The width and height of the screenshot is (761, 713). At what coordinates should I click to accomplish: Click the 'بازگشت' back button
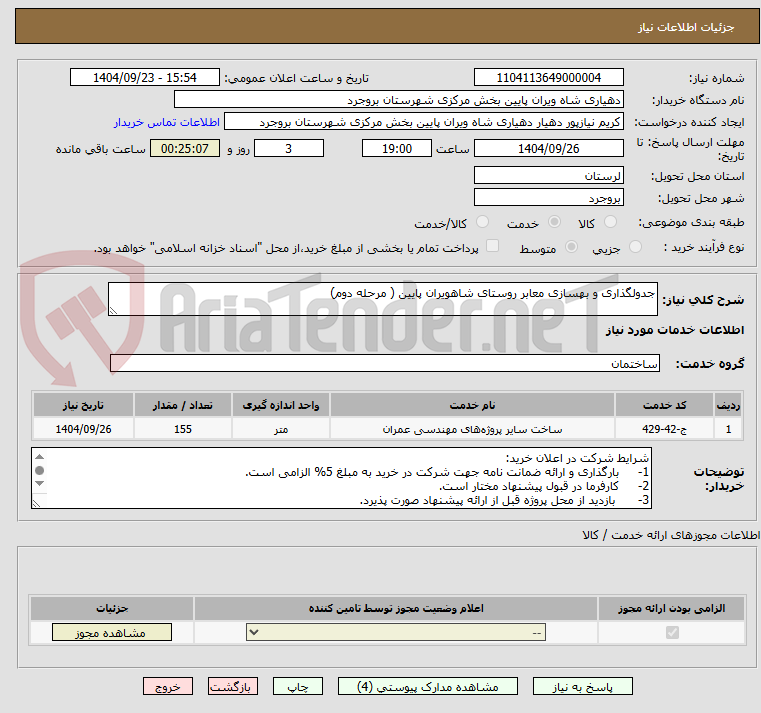point(233,687)
